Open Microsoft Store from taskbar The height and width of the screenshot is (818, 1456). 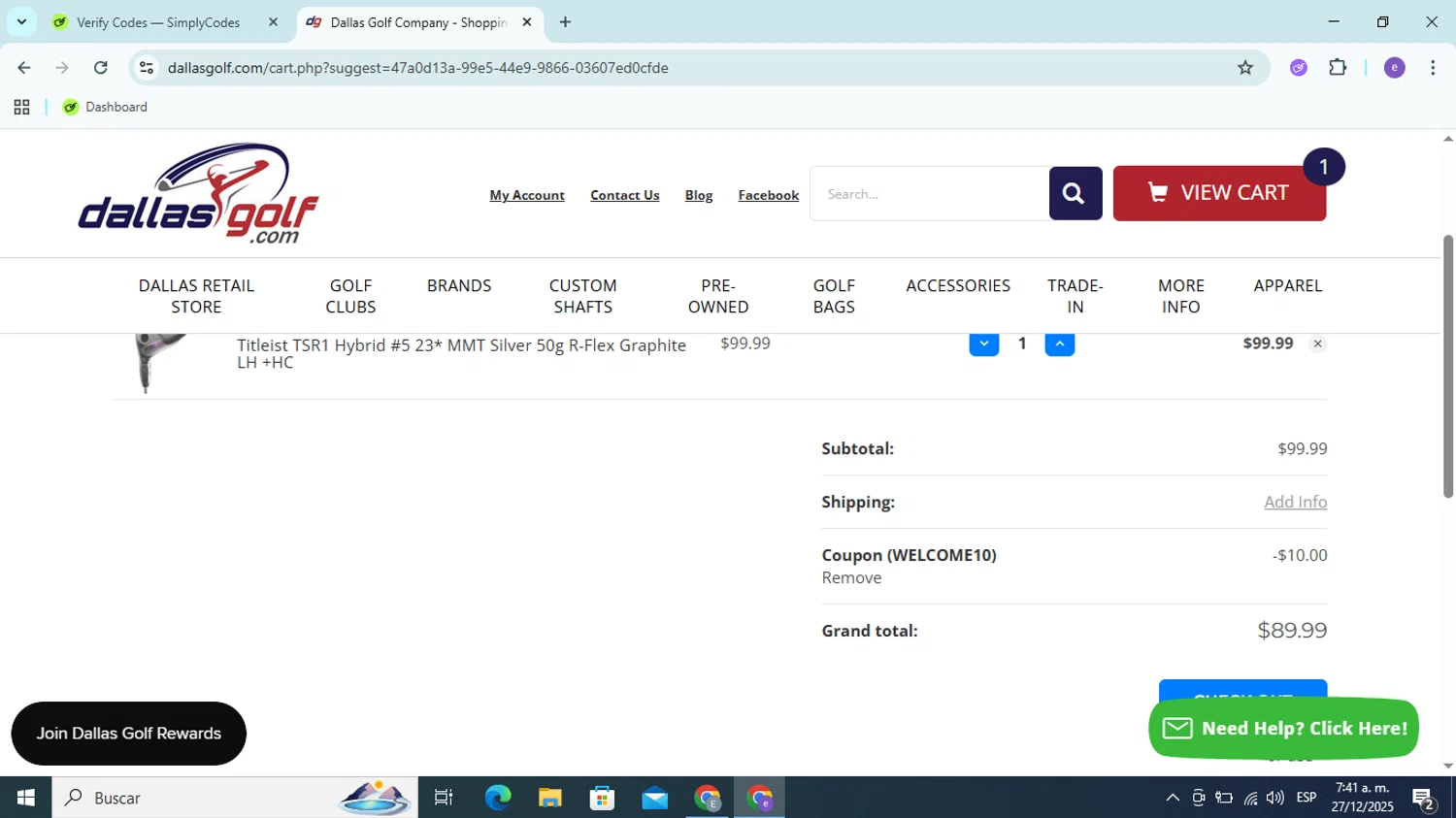pos(602,798)
